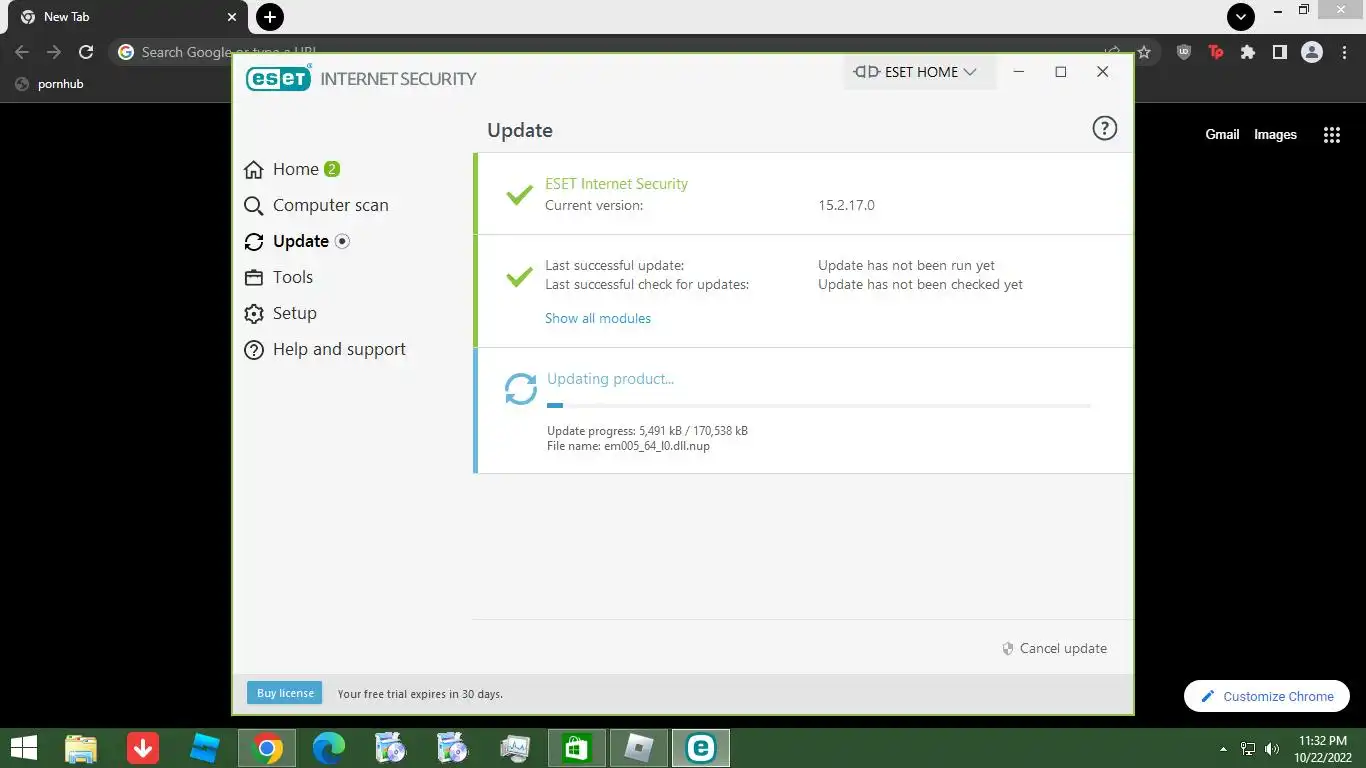Image resolution: width=1366 pixels, height=768 pixels.
Task: Open Images link in Chrome
Action: [1275, 135]
